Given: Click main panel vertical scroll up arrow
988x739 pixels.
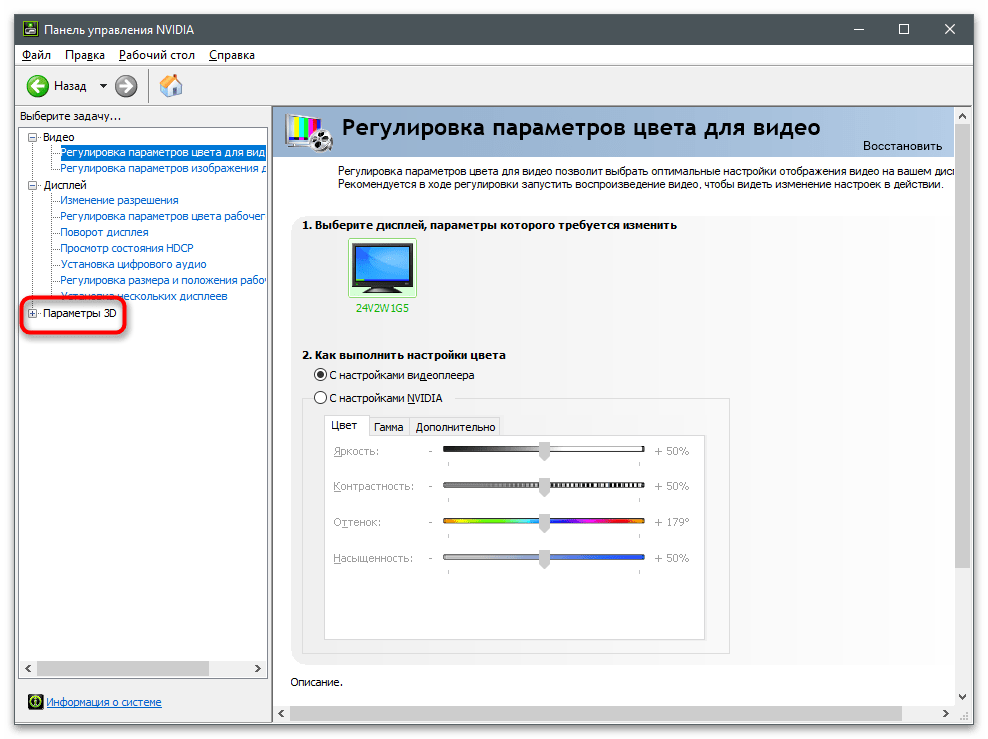Looking at the screenshot, I should (962, 116).
